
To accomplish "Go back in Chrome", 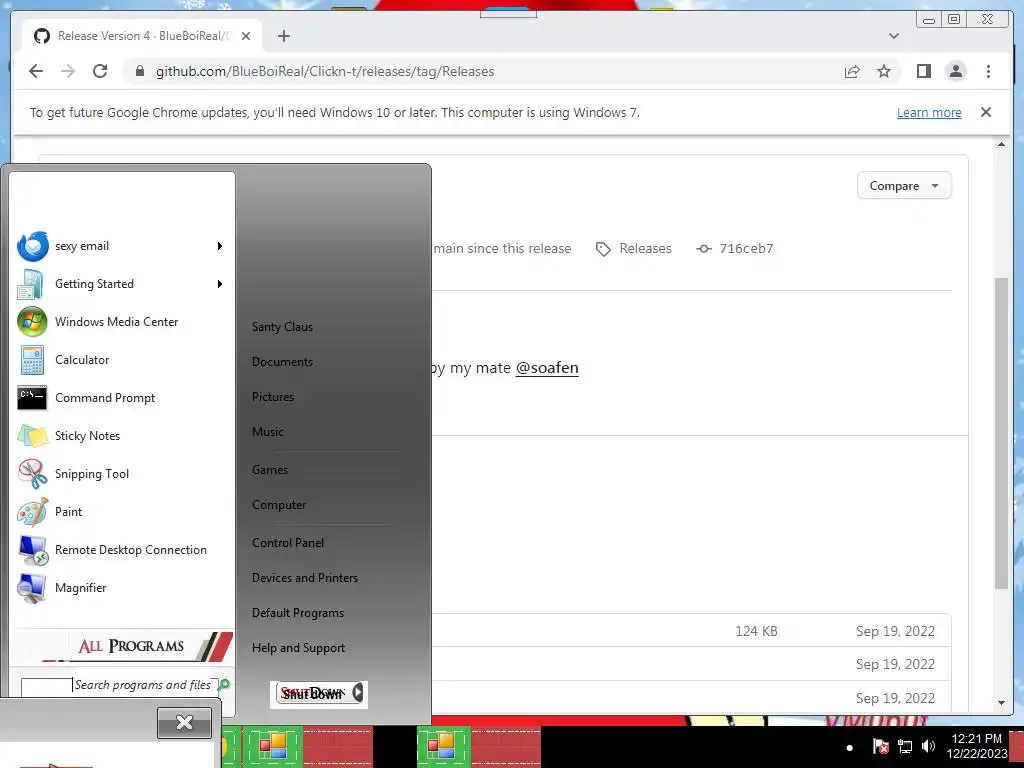I will pos(36,71).
